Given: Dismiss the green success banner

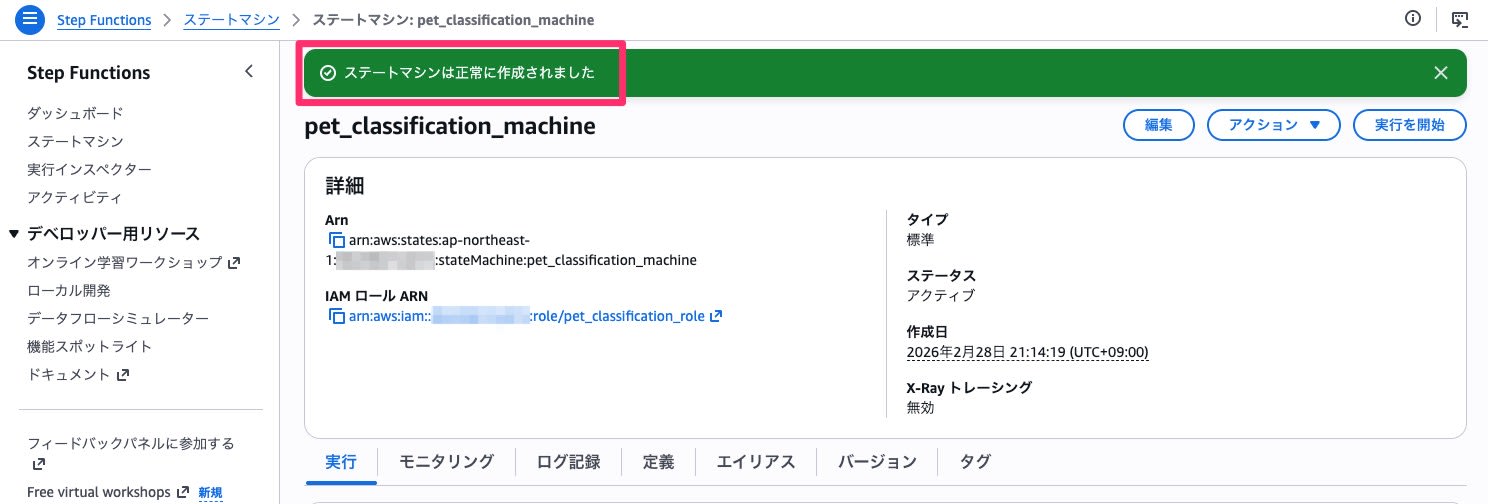Looking at the screenshot, I should coord(1440,73).
